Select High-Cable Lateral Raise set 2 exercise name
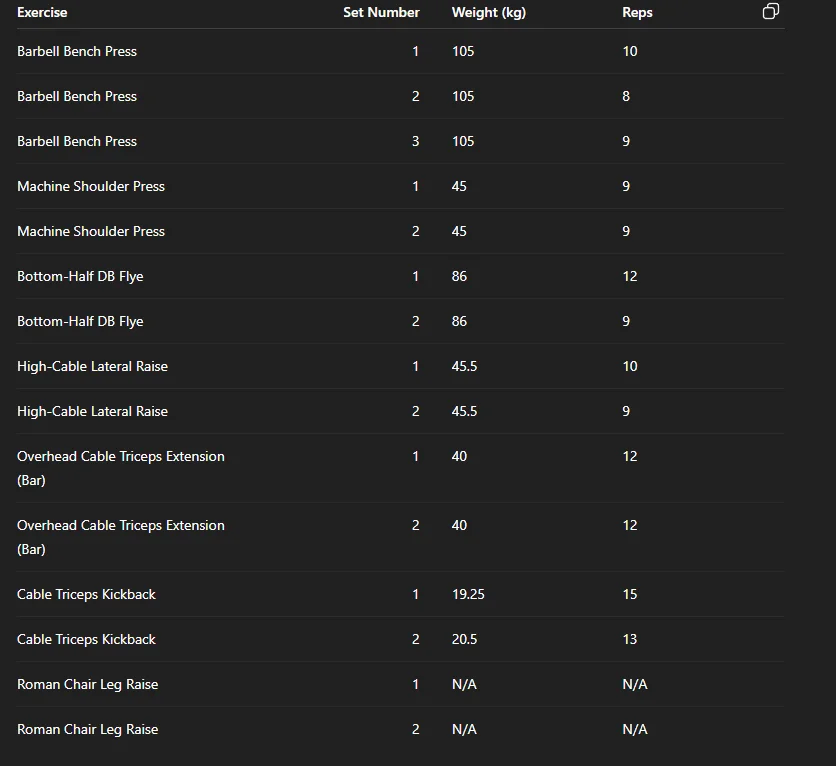 click(x=92, y=412)
